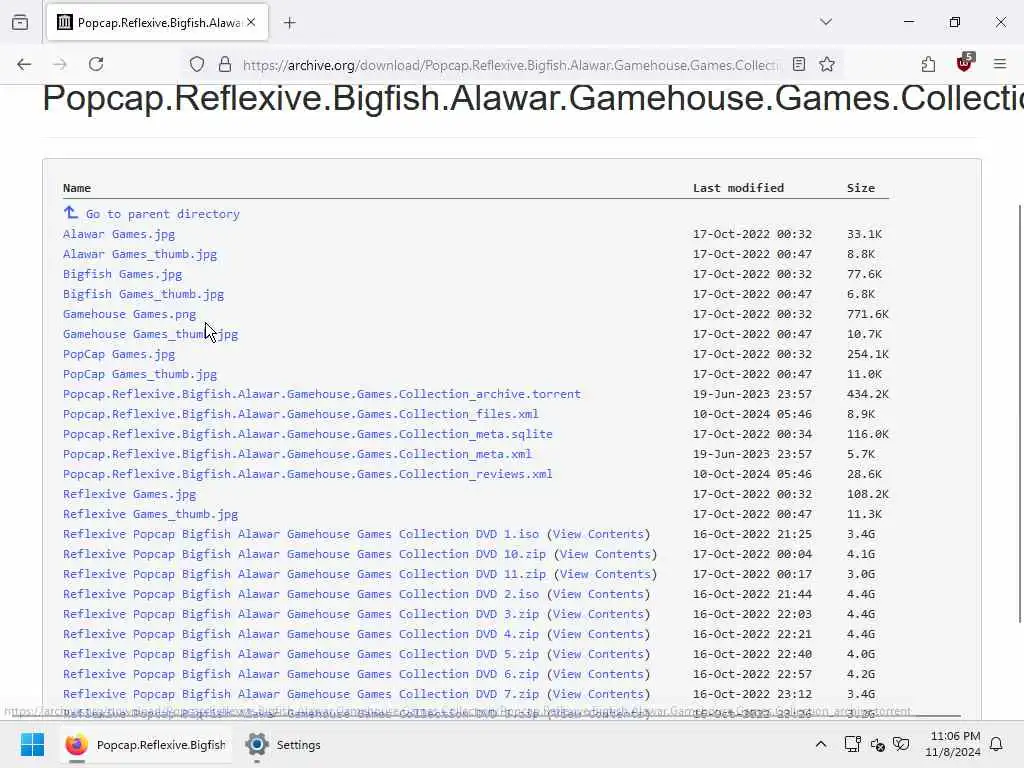View Contents of DVD 4.zip
The width and height of the screenshot is (1024, 768).
598,634
